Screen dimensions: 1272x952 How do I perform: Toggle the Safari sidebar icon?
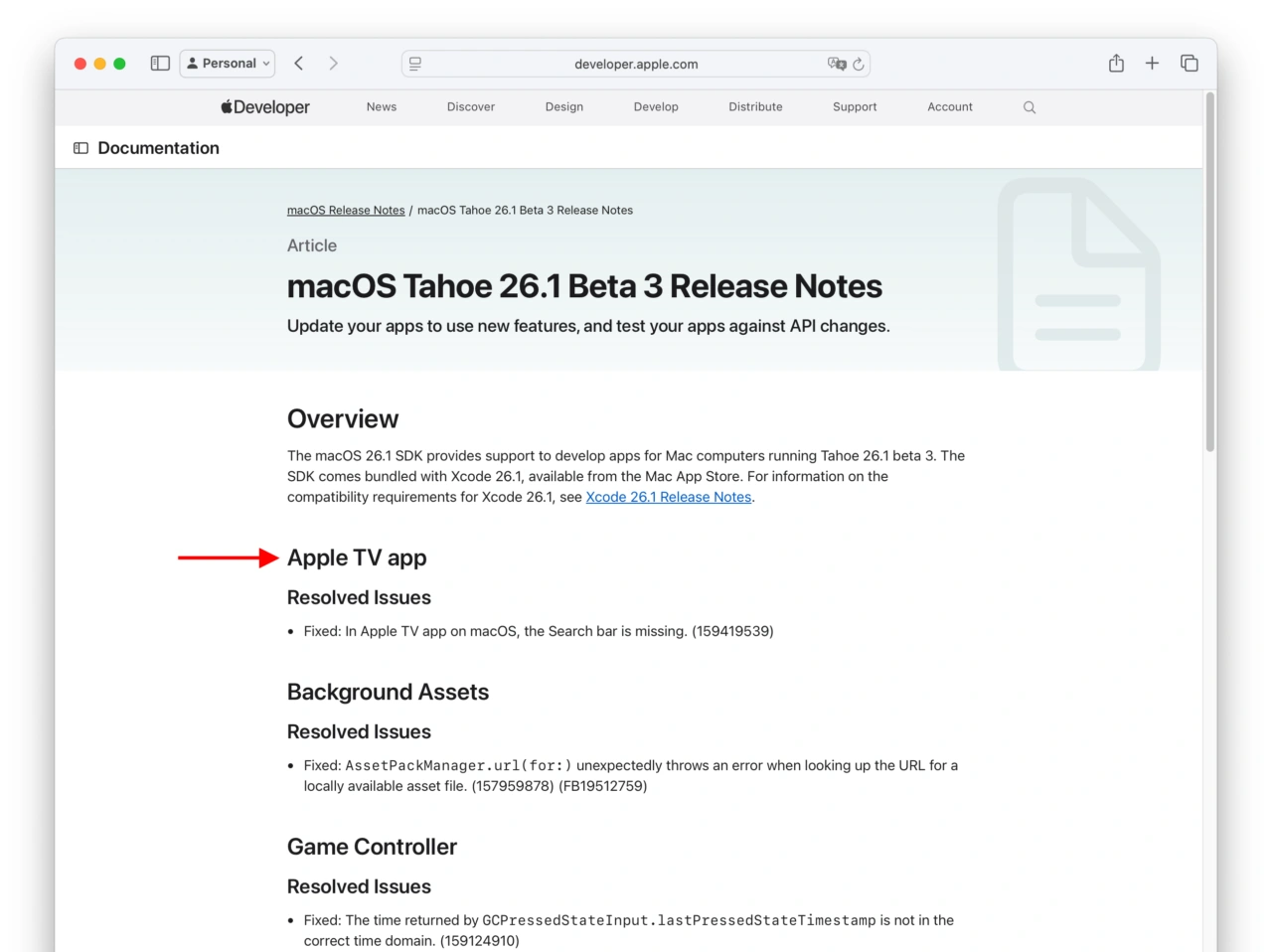coord(160,63)
